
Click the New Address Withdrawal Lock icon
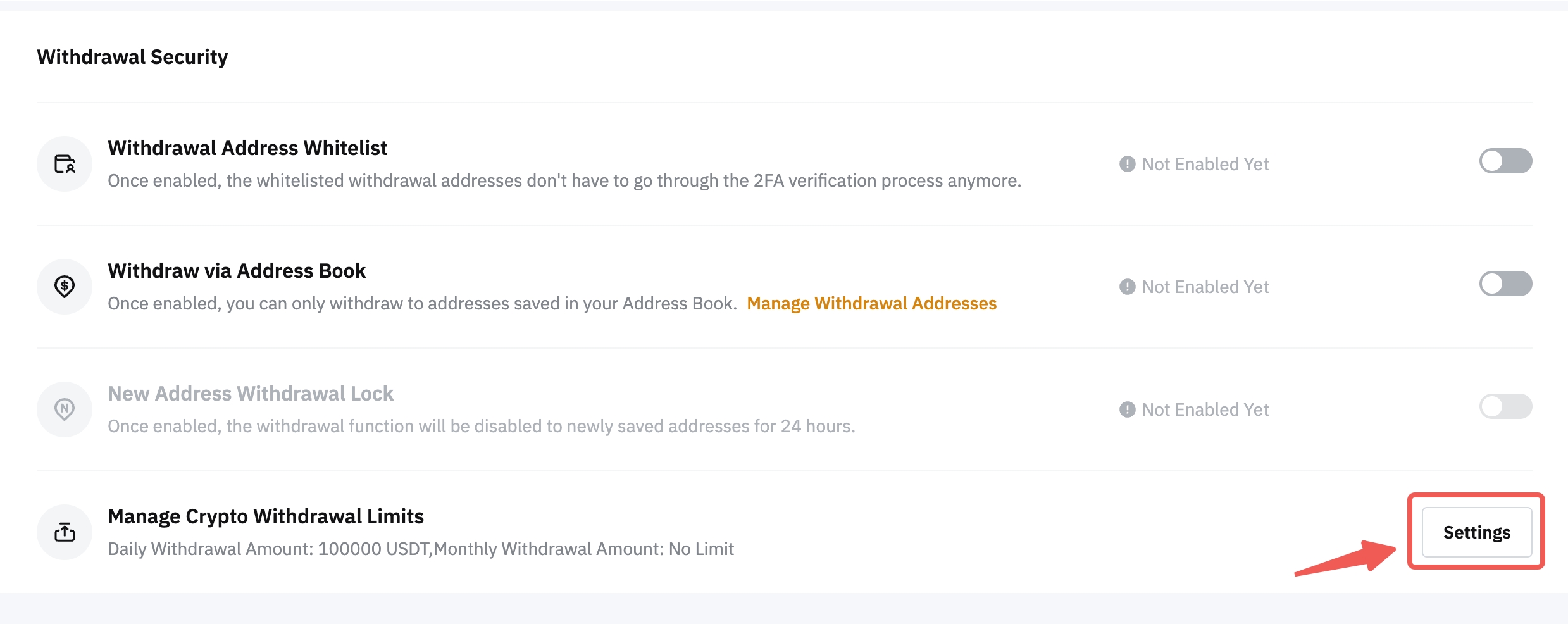point(65,409)
